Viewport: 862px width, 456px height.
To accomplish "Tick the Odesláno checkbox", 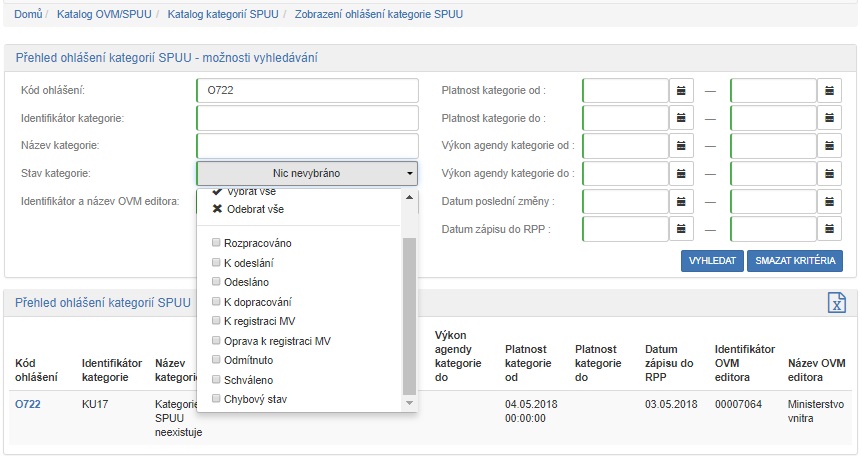I will (x=217, y=282).
